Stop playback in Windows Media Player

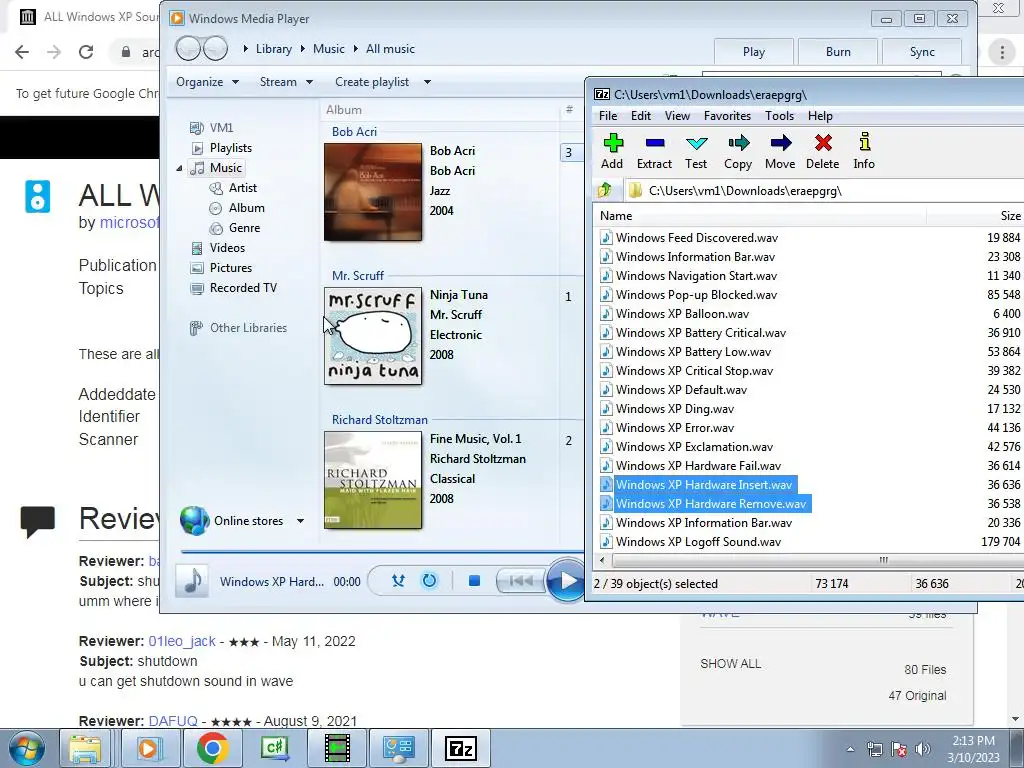point(474,581)
